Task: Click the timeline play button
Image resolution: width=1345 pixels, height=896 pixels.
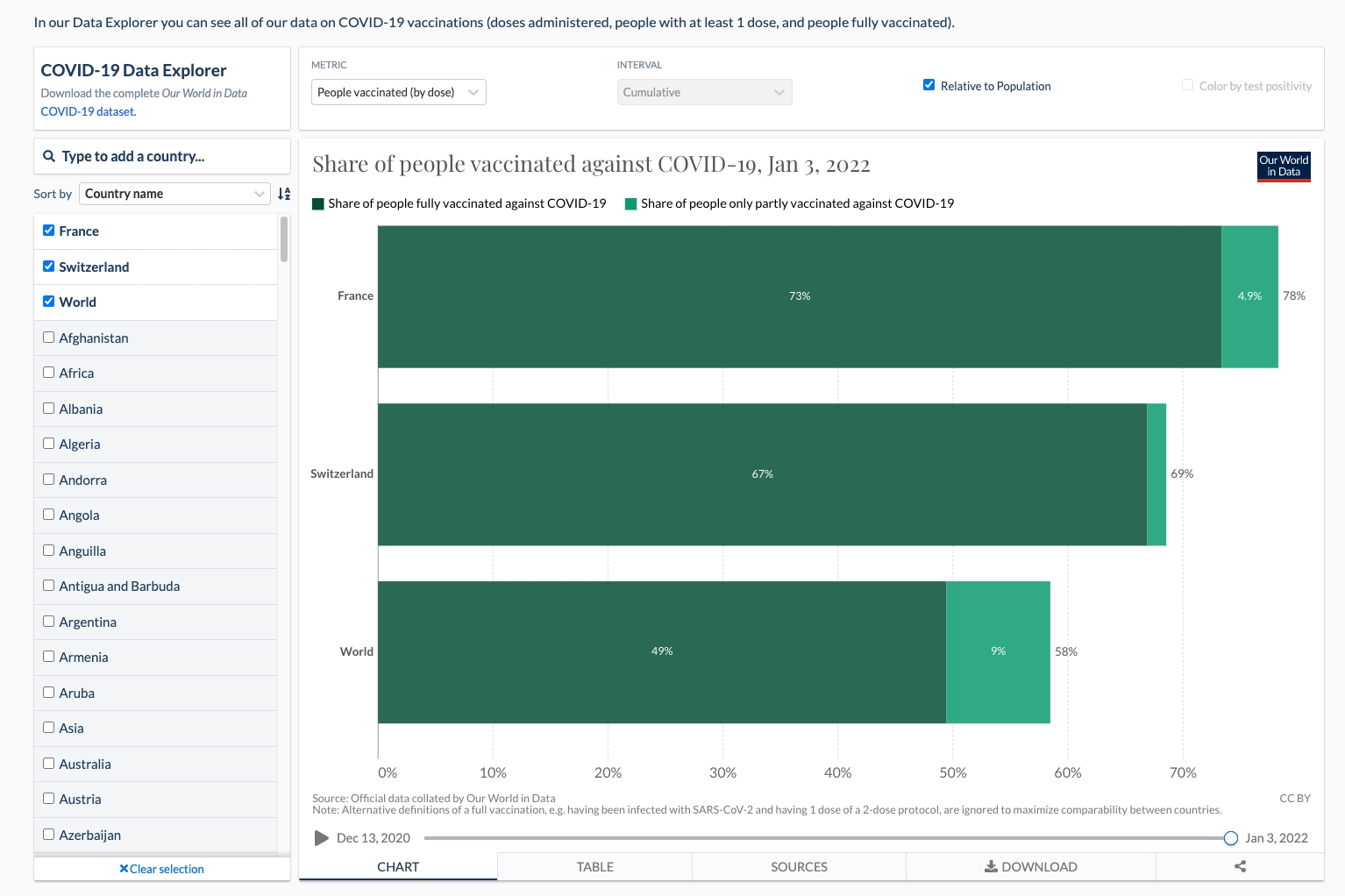Action: tap(321, 838)
